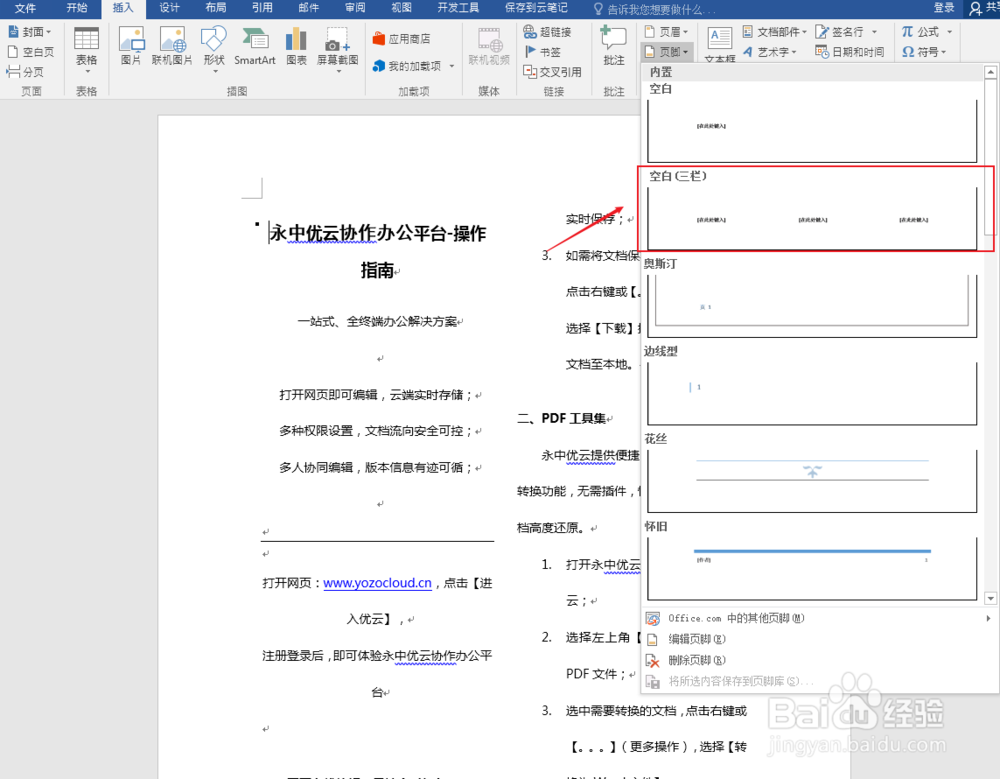Switch to the Layout (布局) tab
This screenshot has width=1000, height=779.
pos(216,8)
